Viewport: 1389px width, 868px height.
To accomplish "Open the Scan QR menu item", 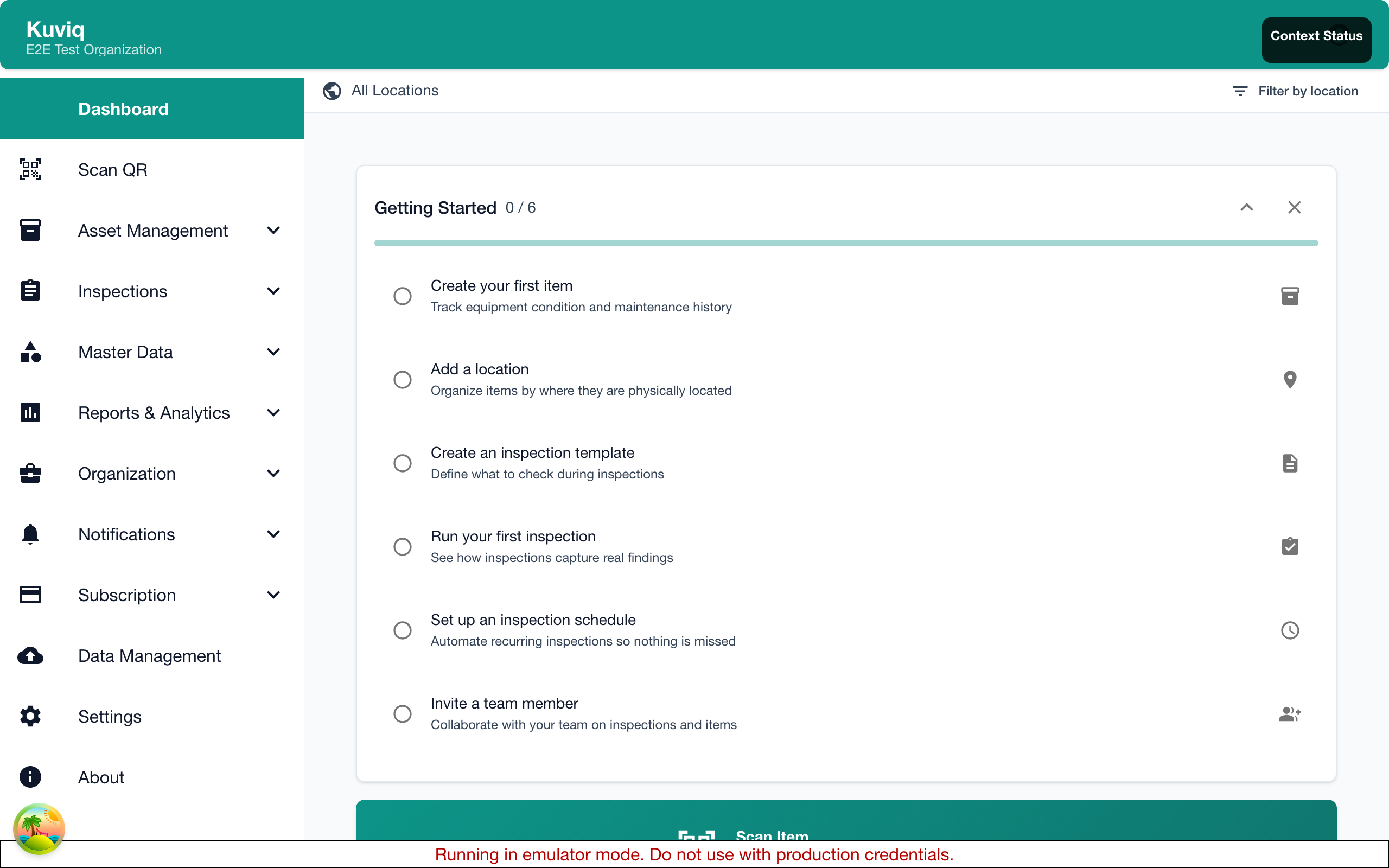I will (151, 169).
